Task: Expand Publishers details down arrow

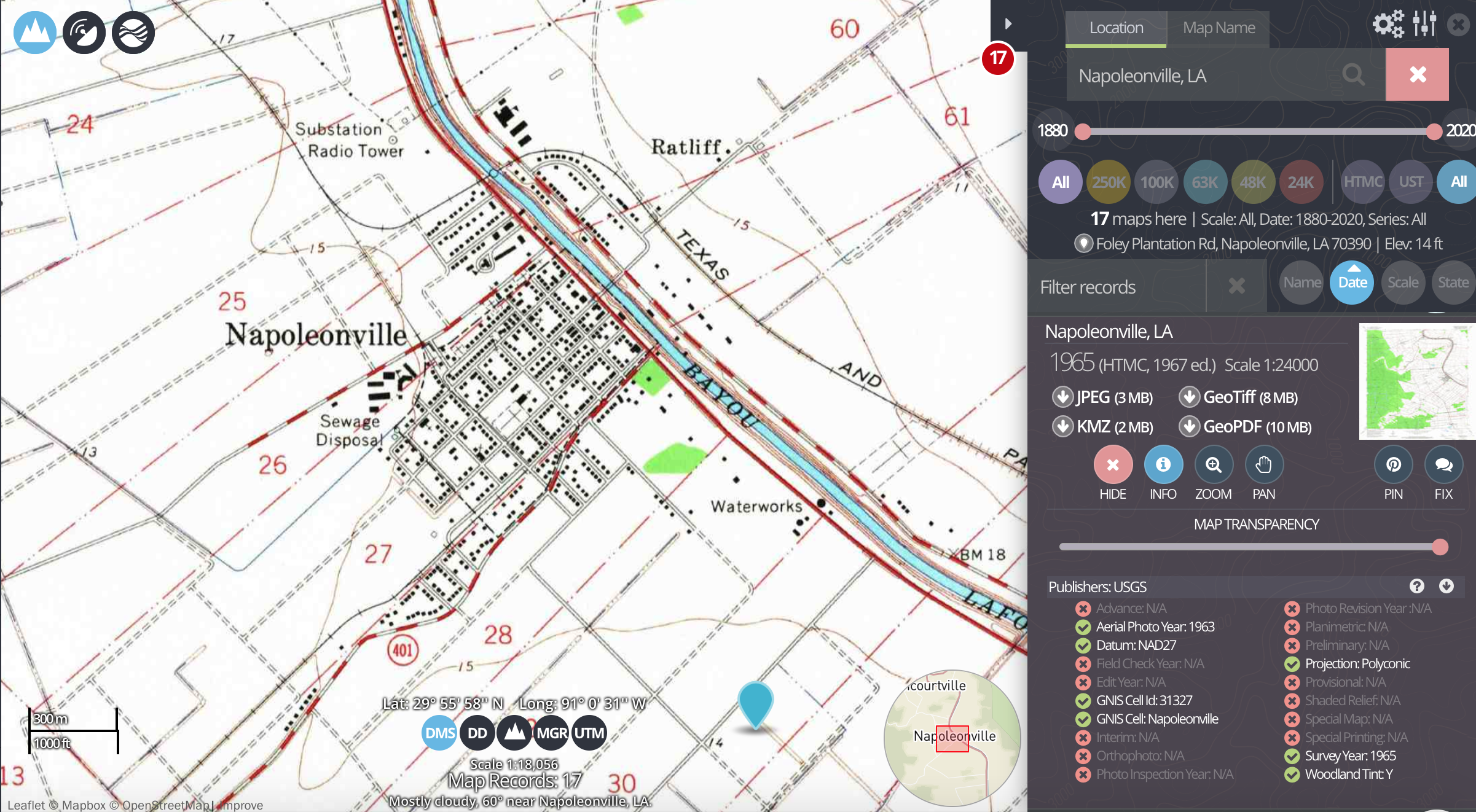Action: tap(1446, 587)
